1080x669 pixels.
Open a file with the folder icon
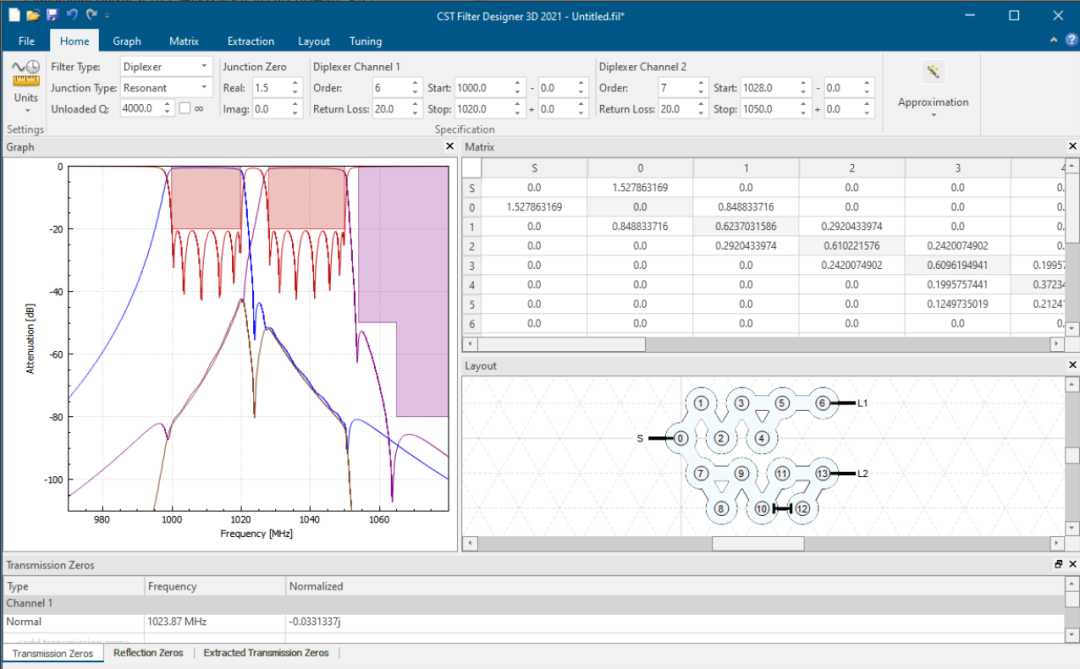pyautogui.click(x=32, y=15)
